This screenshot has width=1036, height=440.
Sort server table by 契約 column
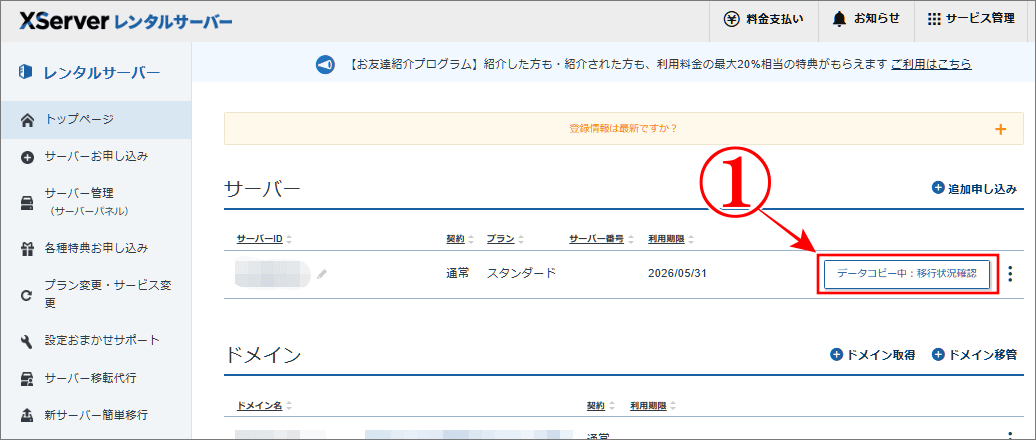point(461,238)
